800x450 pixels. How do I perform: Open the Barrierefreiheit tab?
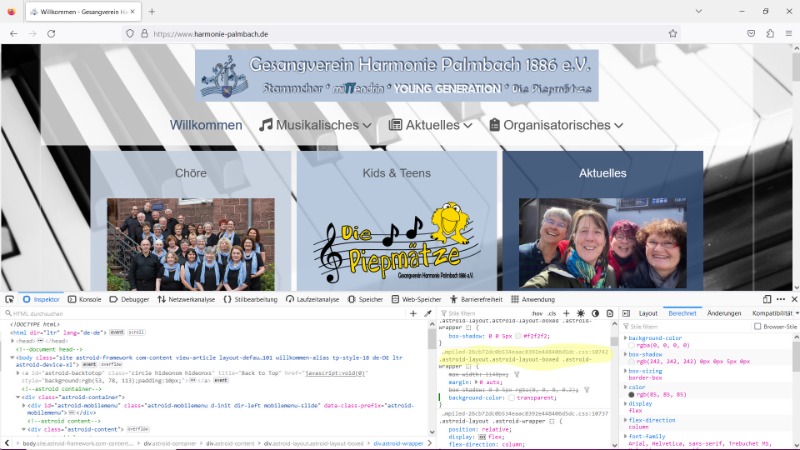click(476, 299)
